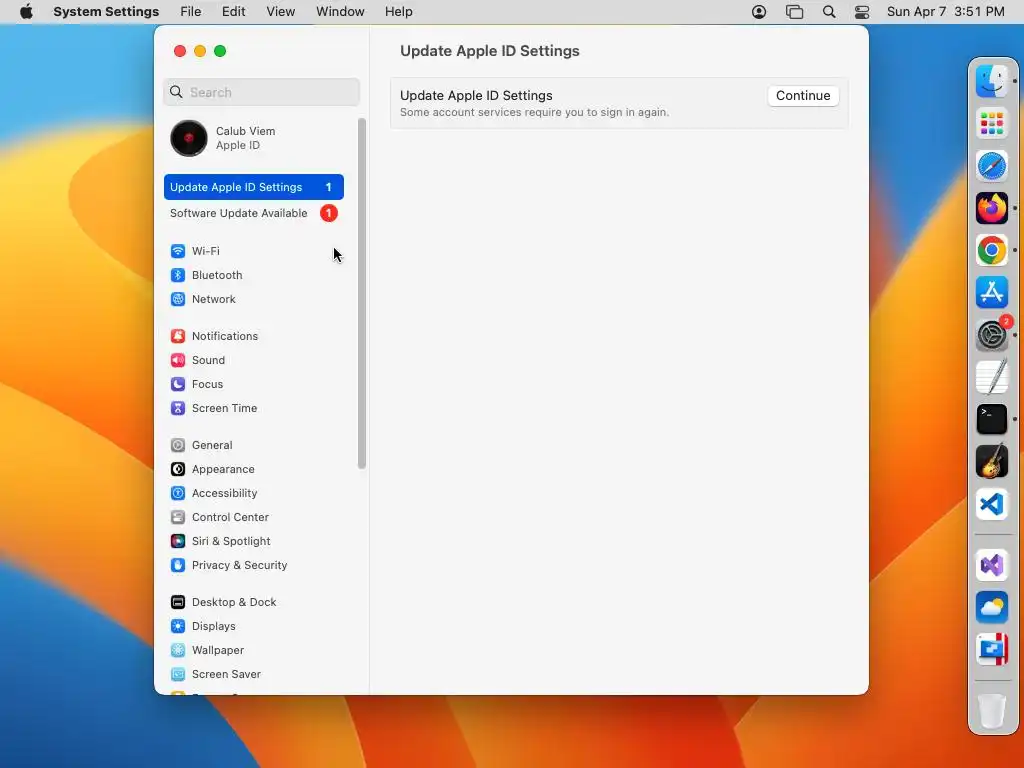Open System Settings icon in Dock
The image size is (1024, 768).
(x=991, y=335)
